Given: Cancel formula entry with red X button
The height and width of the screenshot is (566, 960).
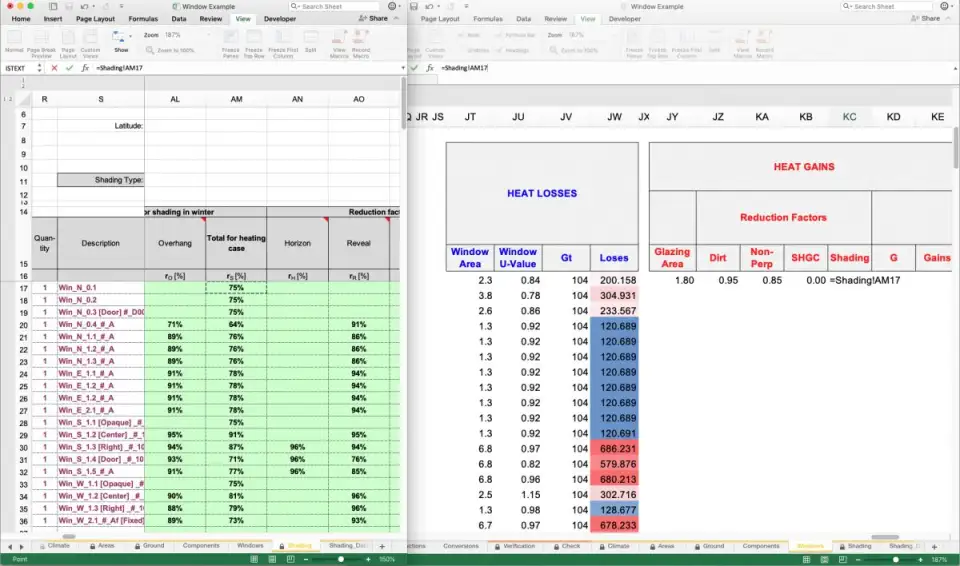Looking at the screenshot, I should (x=54, y=68).
